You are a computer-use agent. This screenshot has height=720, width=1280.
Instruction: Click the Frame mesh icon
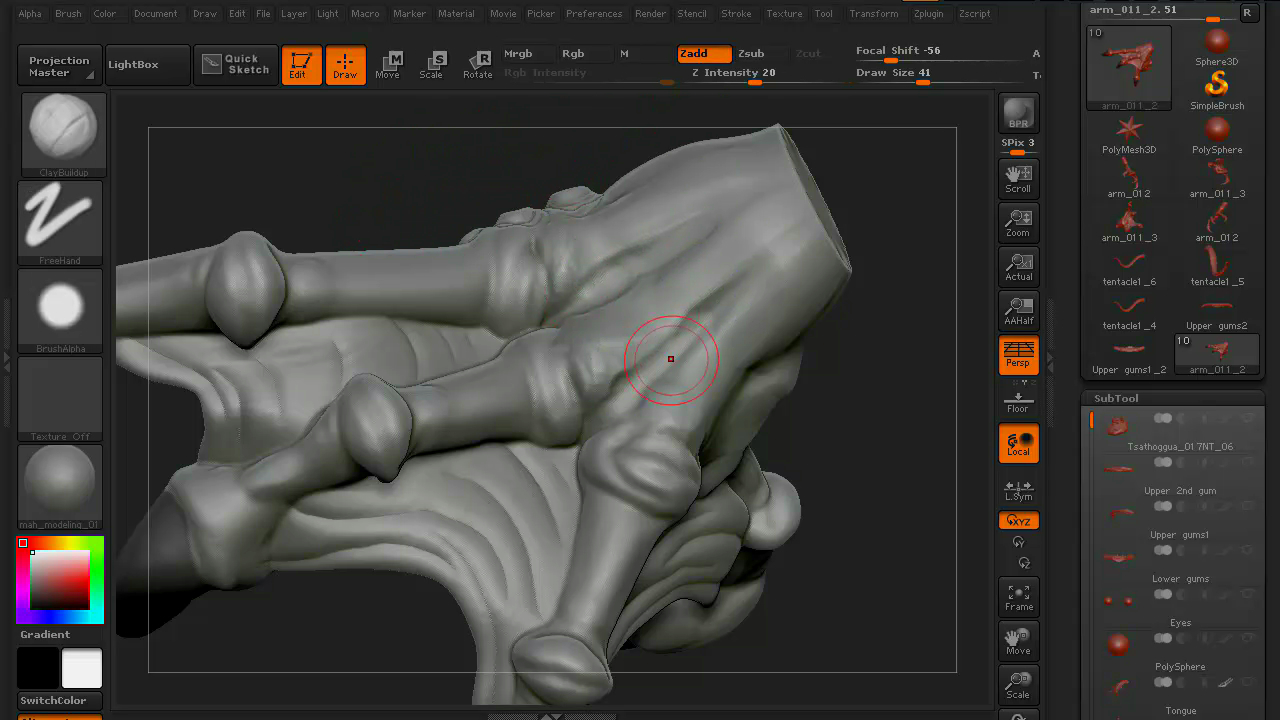click(1018, 597)
